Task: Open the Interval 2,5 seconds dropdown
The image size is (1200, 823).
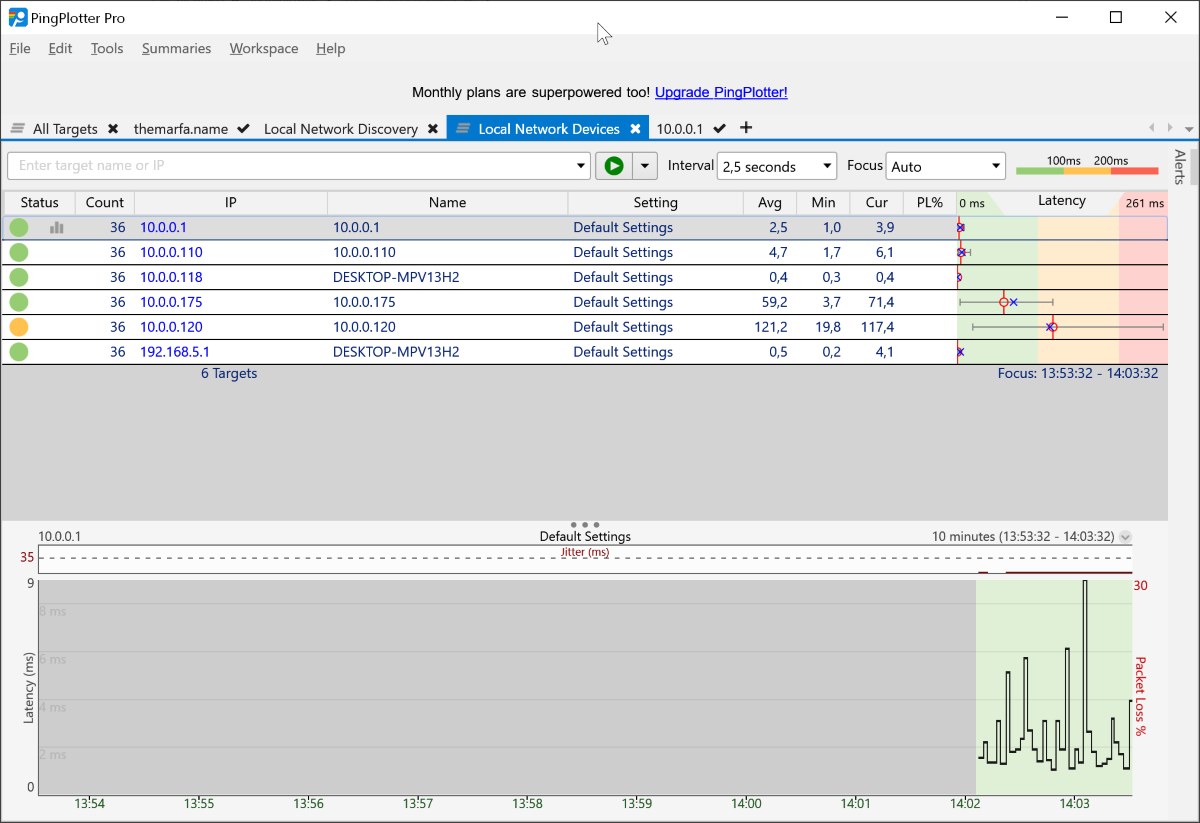Action: (777, 166)
